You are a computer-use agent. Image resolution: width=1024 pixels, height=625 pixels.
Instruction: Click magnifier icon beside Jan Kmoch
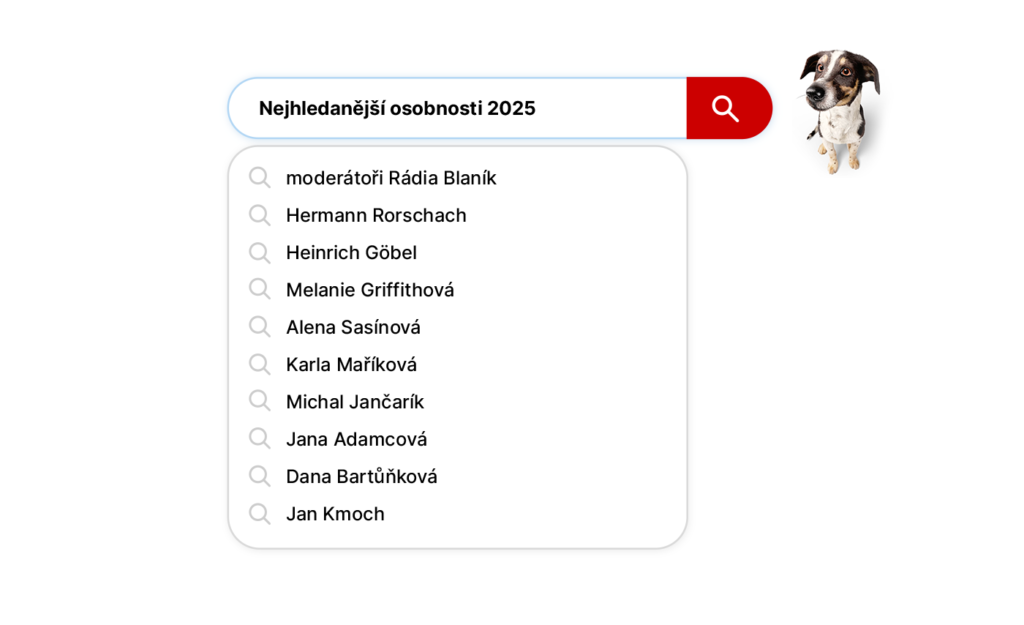pyautogui.click(x=260, y=514)
